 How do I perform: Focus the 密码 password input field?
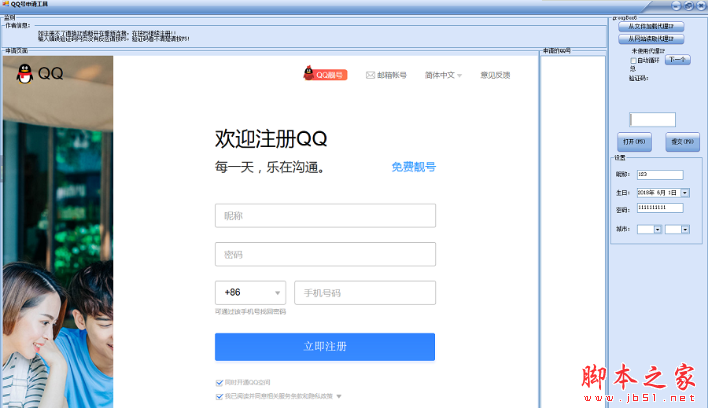pyautogui.click(x=325, y=254)
